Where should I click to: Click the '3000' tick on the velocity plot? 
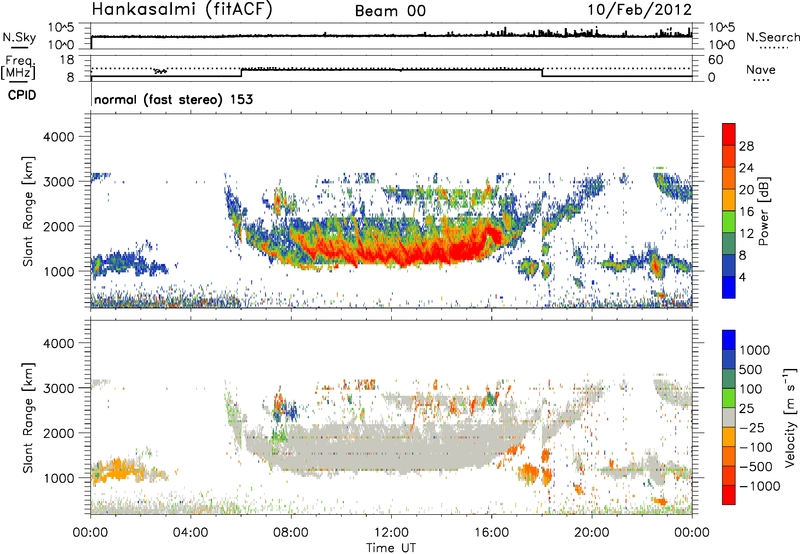[58, 388]
